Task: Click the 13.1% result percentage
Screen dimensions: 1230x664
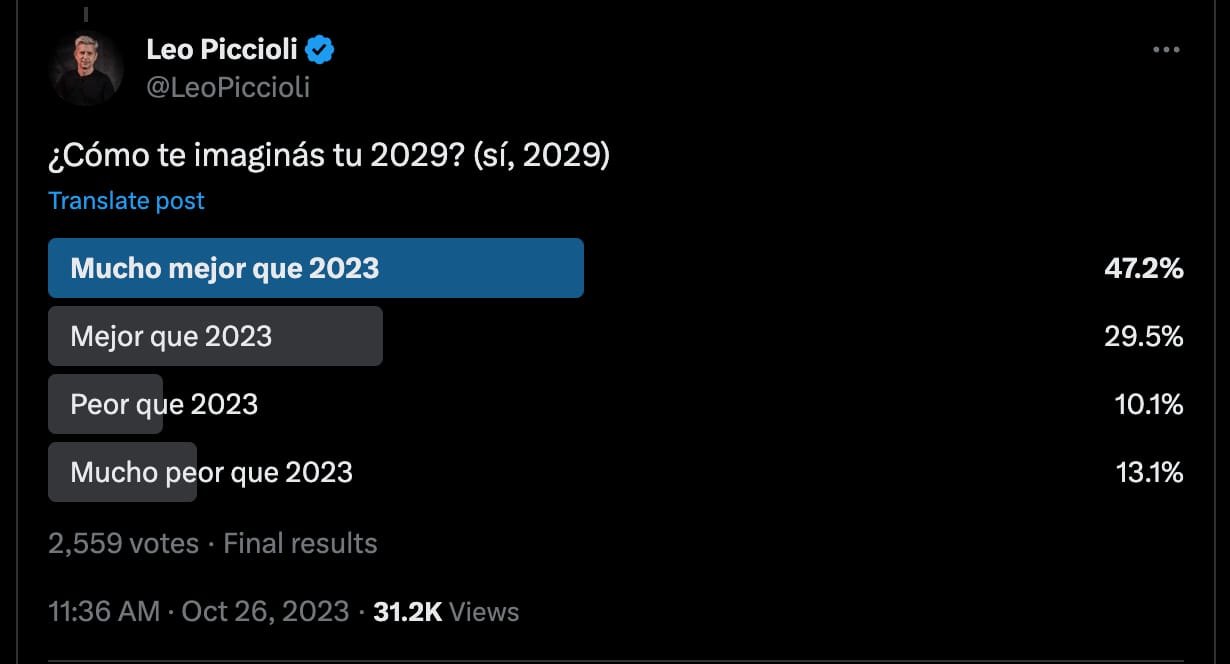Action: point(1149,472)
